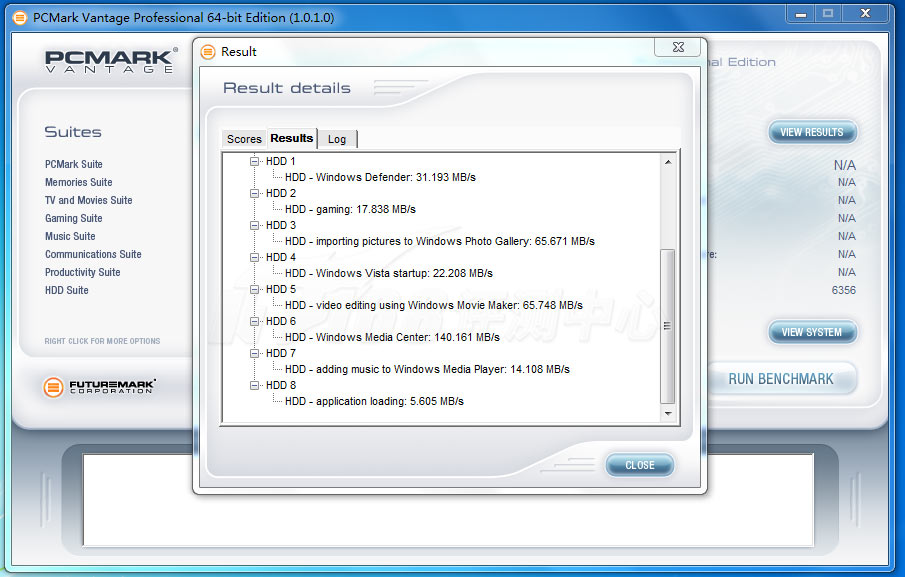Select the Results tab

(292, 138)
